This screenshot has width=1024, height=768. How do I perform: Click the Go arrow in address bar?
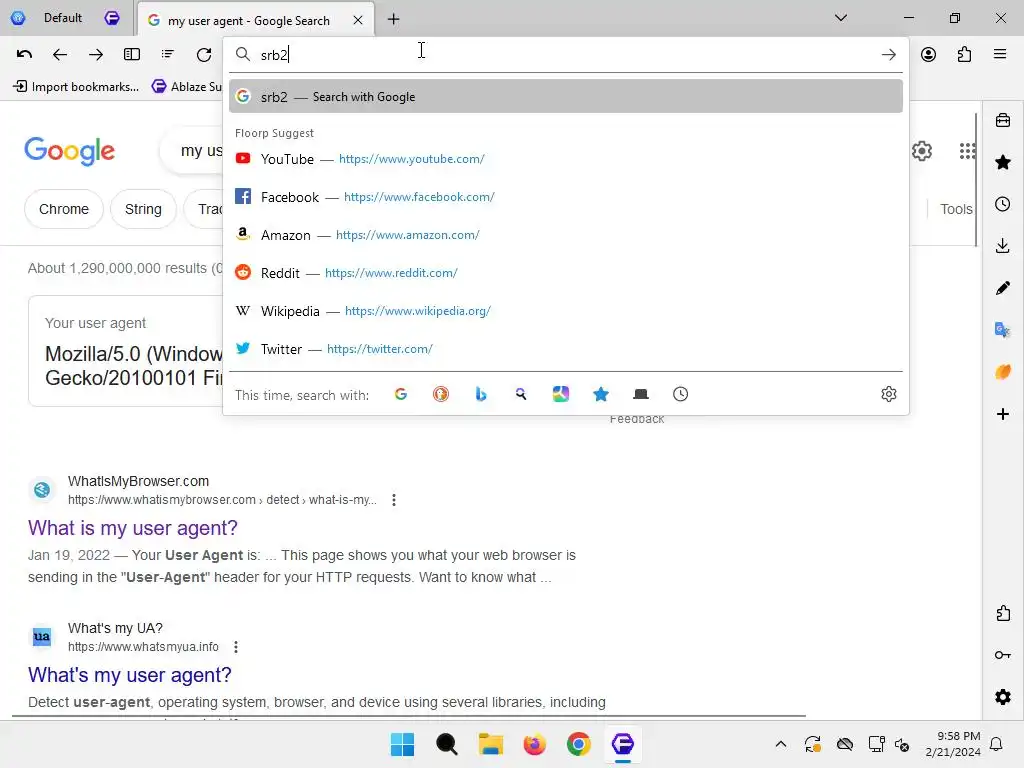pyautogui.click(x=888, y=55)
